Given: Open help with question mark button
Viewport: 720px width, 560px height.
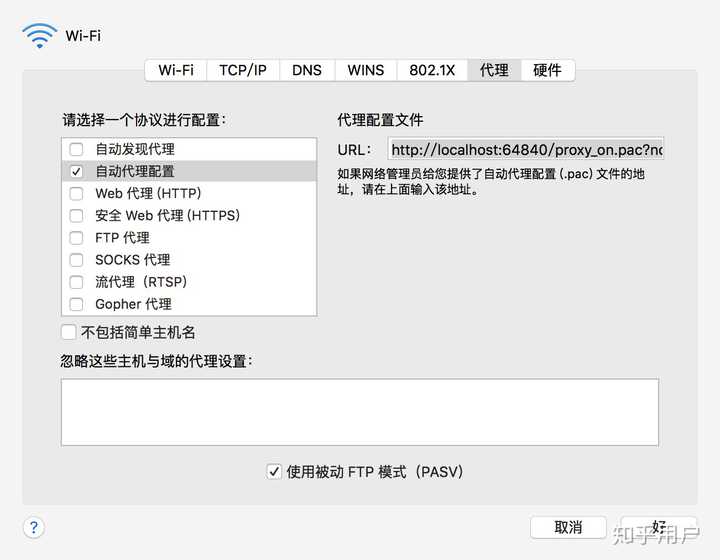Looking at the screenshot, I should [x=34, y=527].
